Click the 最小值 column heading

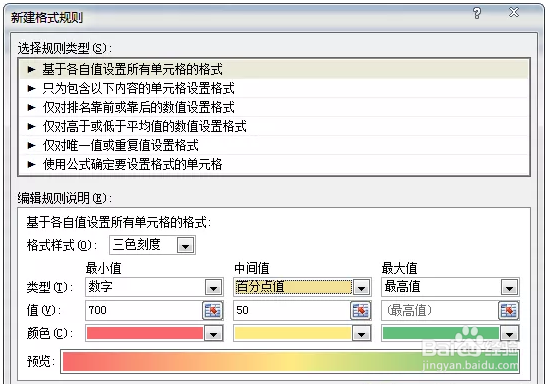(103, 268)
